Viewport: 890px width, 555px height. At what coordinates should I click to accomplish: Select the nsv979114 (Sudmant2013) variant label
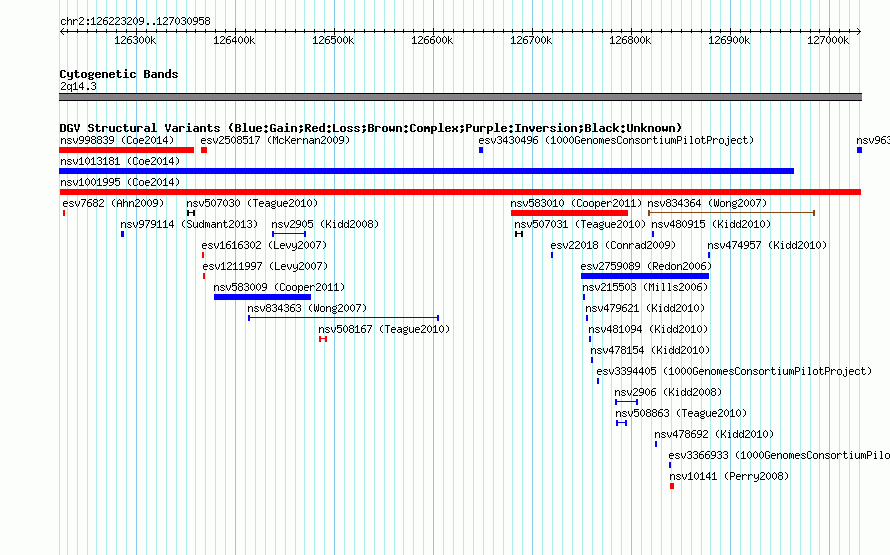[x=189, y=224]
